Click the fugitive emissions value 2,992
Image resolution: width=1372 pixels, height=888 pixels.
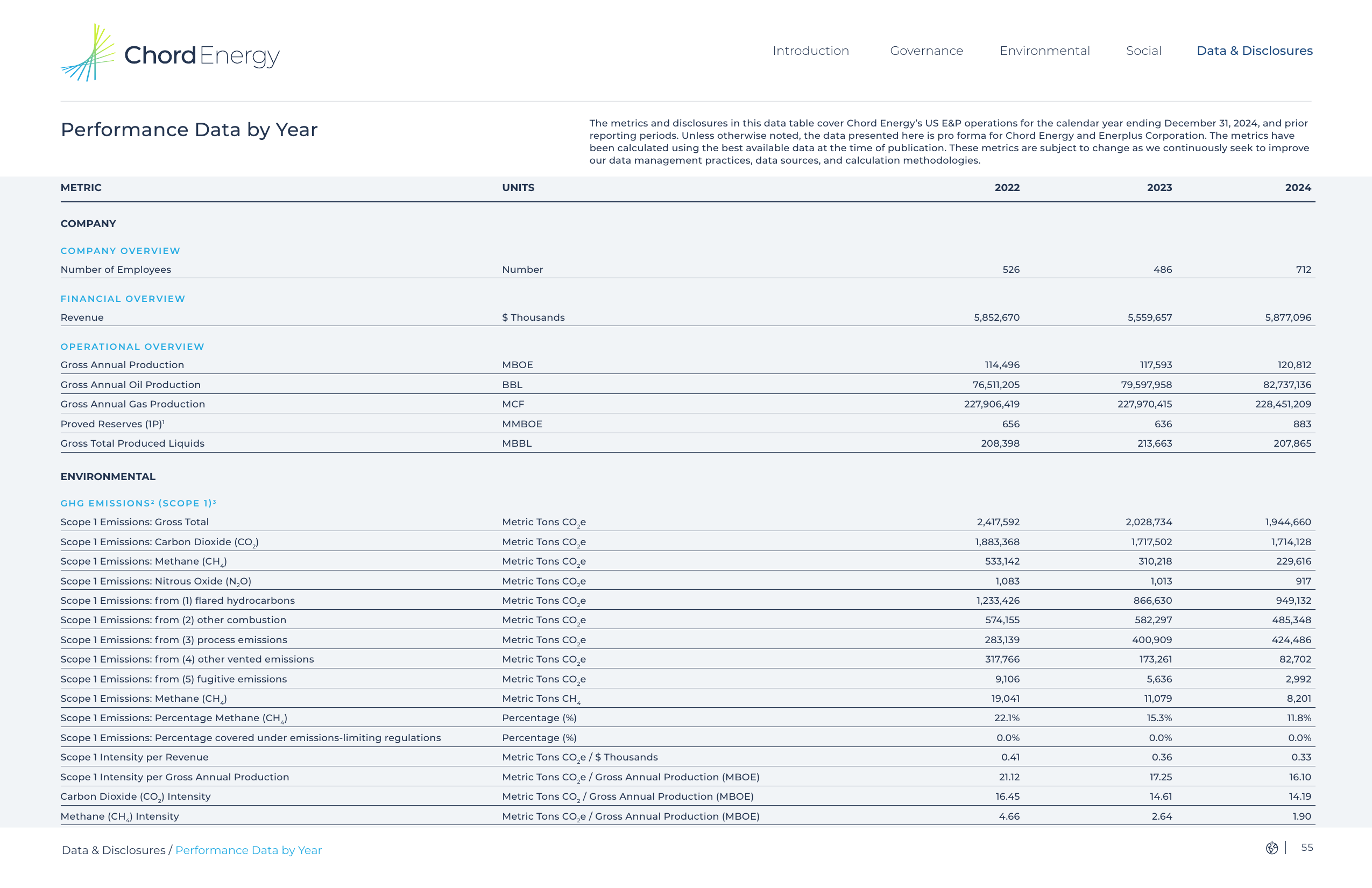1298,679
